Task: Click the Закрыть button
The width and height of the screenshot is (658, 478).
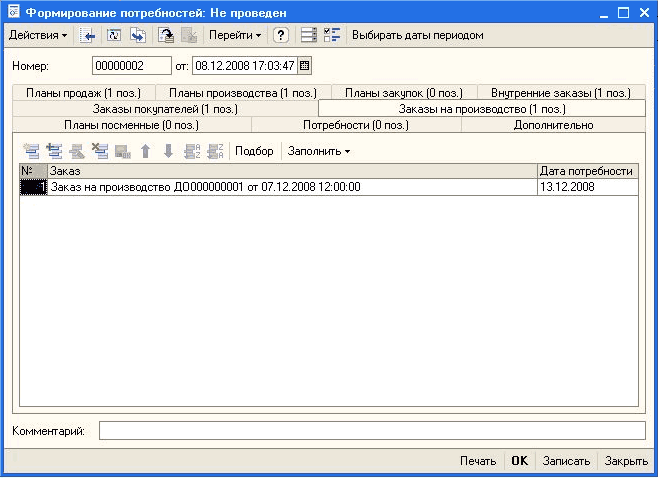Action: click(x=626, y=461)
